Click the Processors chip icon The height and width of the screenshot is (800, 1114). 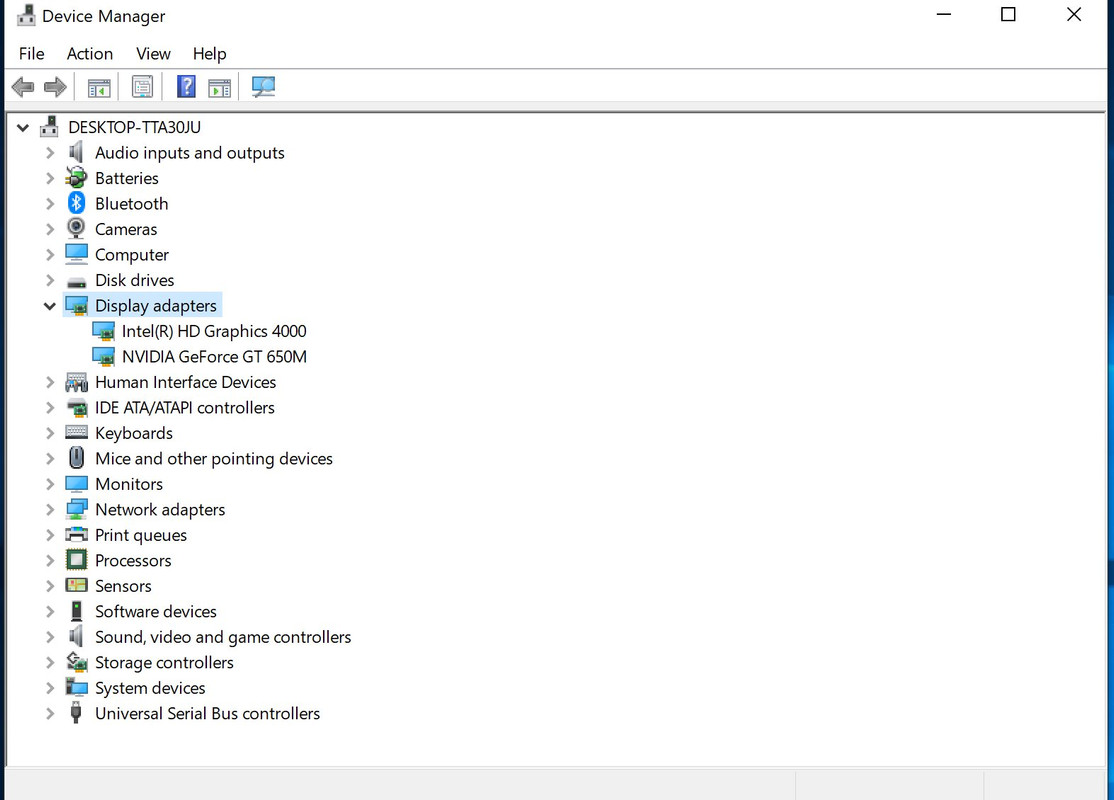[76, 560]
